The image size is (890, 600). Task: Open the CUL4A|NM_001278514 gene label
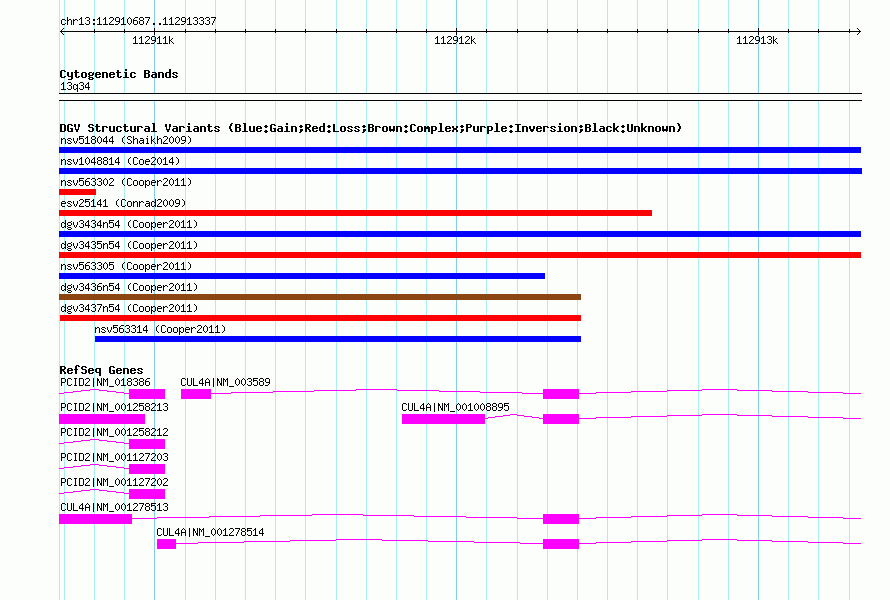pyautogui.click(x=210, y=532)
